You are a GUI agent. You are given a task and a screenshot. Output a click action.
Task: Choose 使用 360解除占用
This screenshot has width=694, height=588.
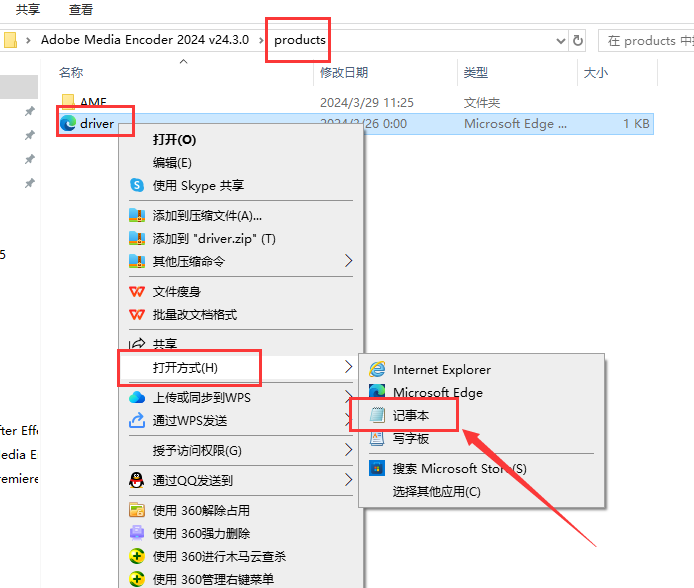coord(201,510)
